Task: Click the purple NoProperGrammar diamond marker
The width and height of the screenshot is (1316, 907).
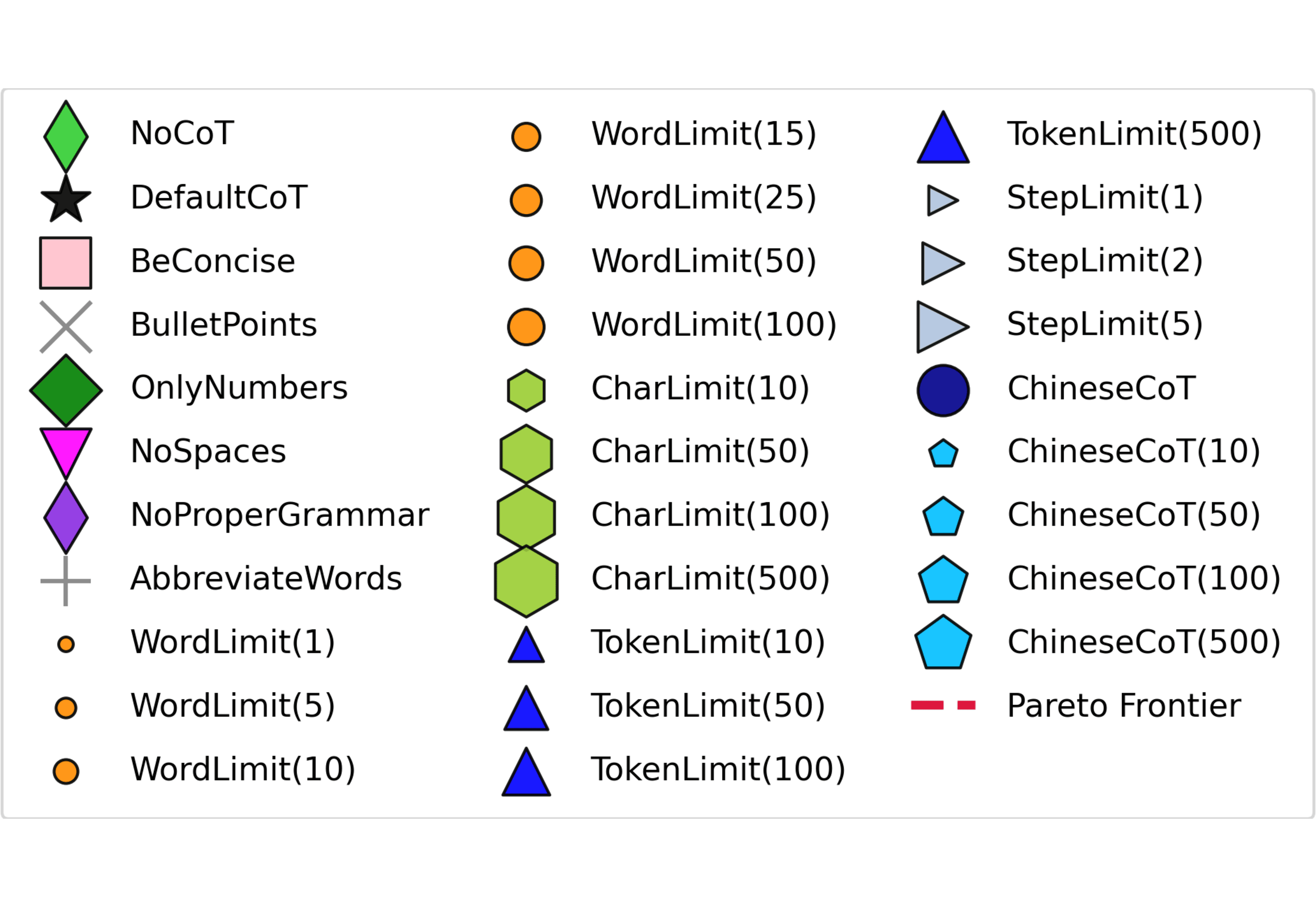Action: [x=66, y=518]
